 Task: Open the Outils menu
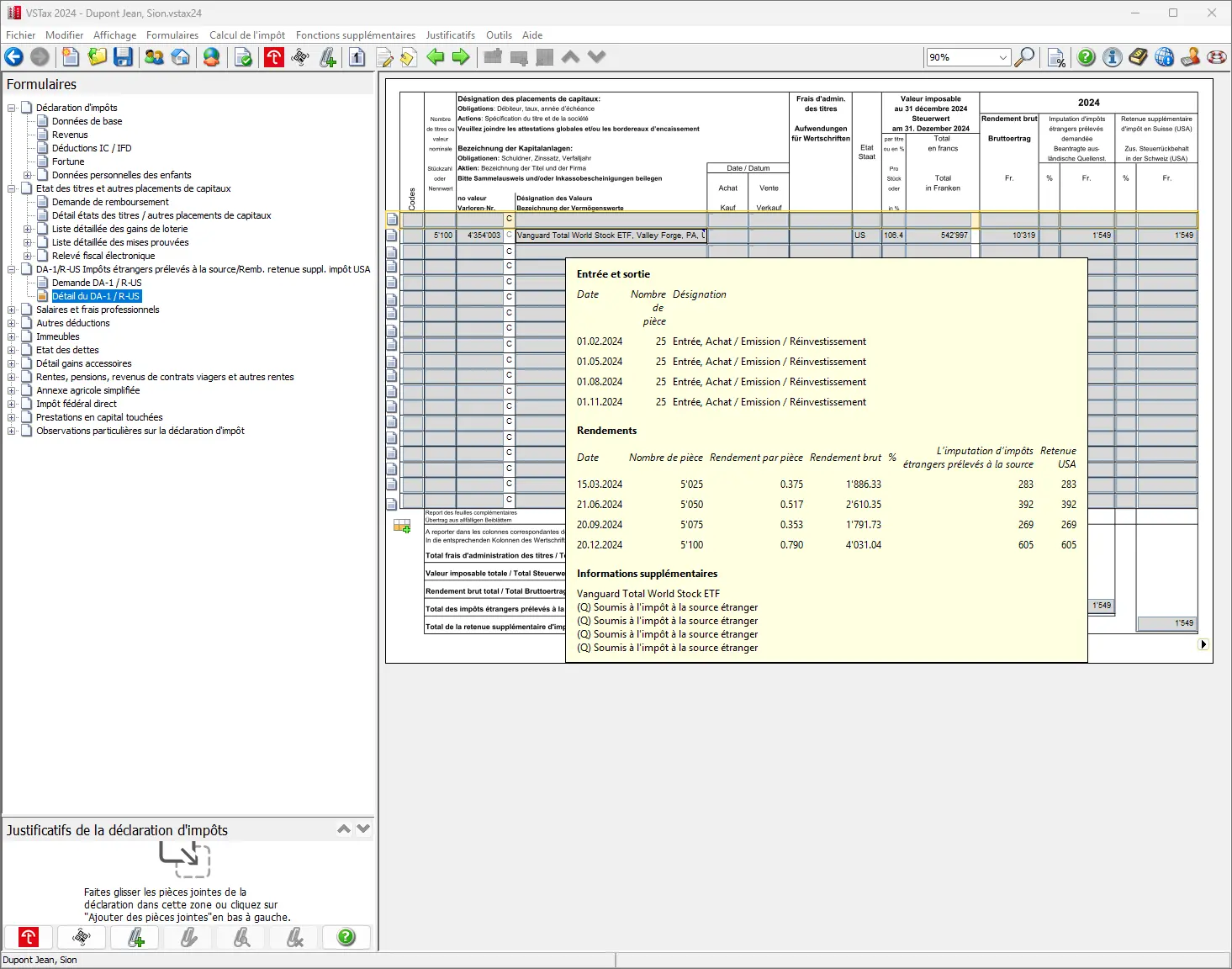point(498,35)
